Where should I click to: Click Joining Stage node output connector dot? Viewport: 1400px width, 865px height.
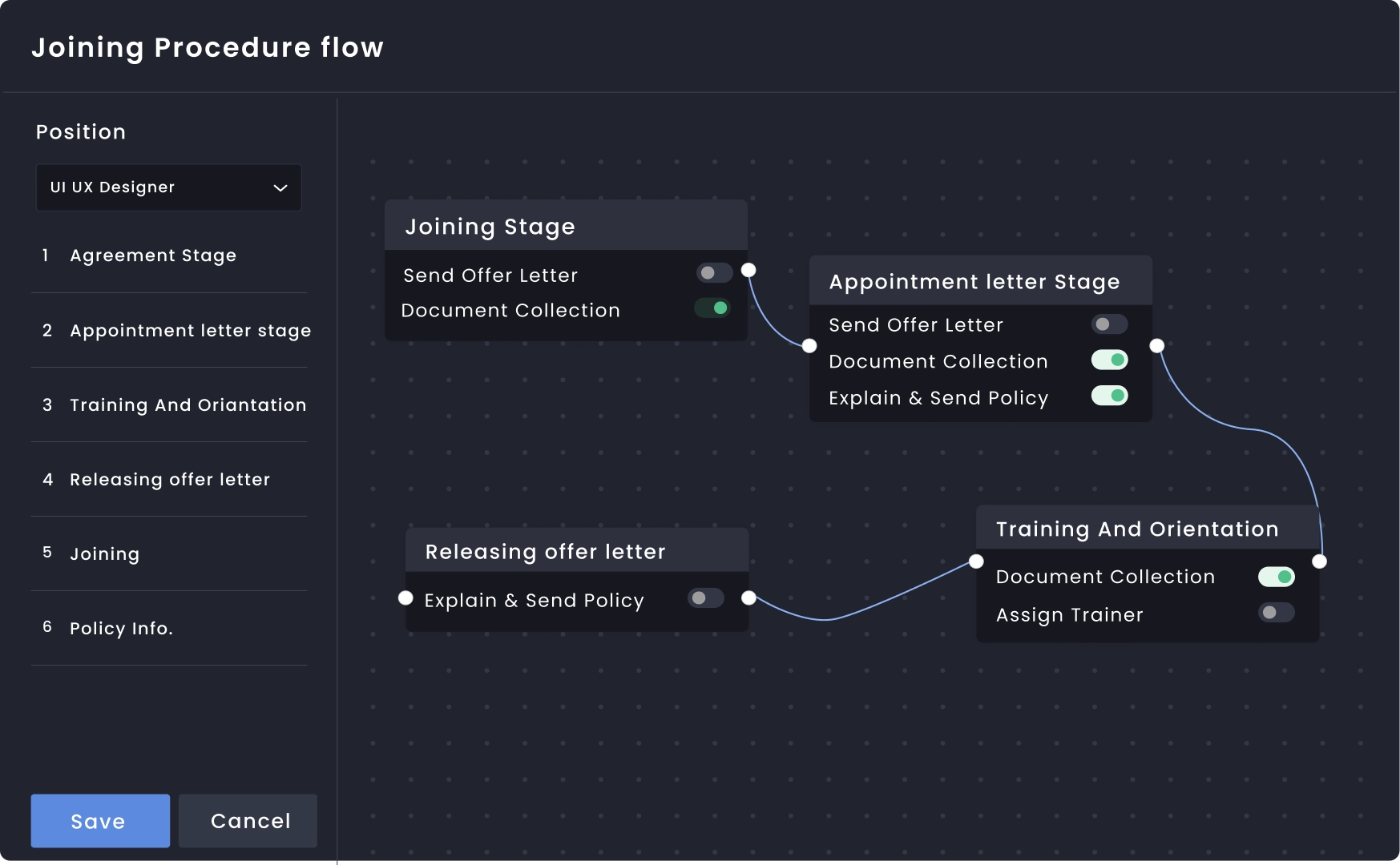748,270
